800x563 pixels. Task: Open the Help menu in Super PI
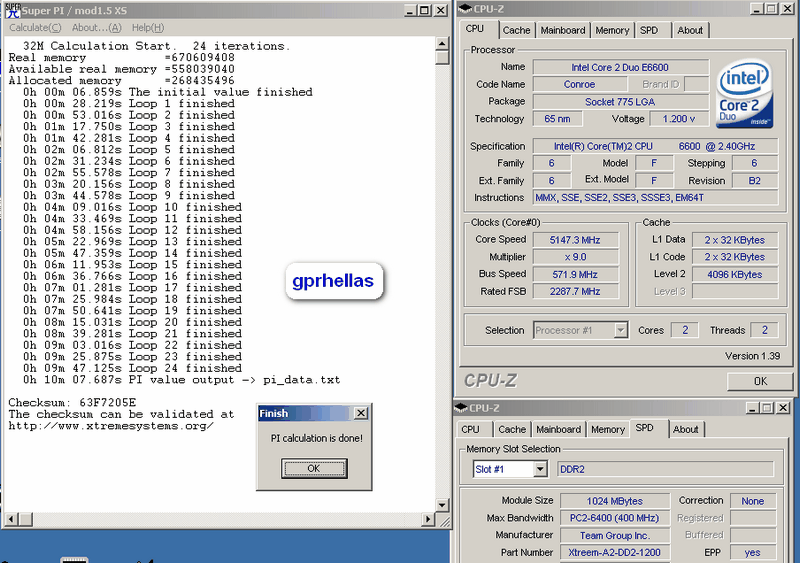tap(148, 28)
